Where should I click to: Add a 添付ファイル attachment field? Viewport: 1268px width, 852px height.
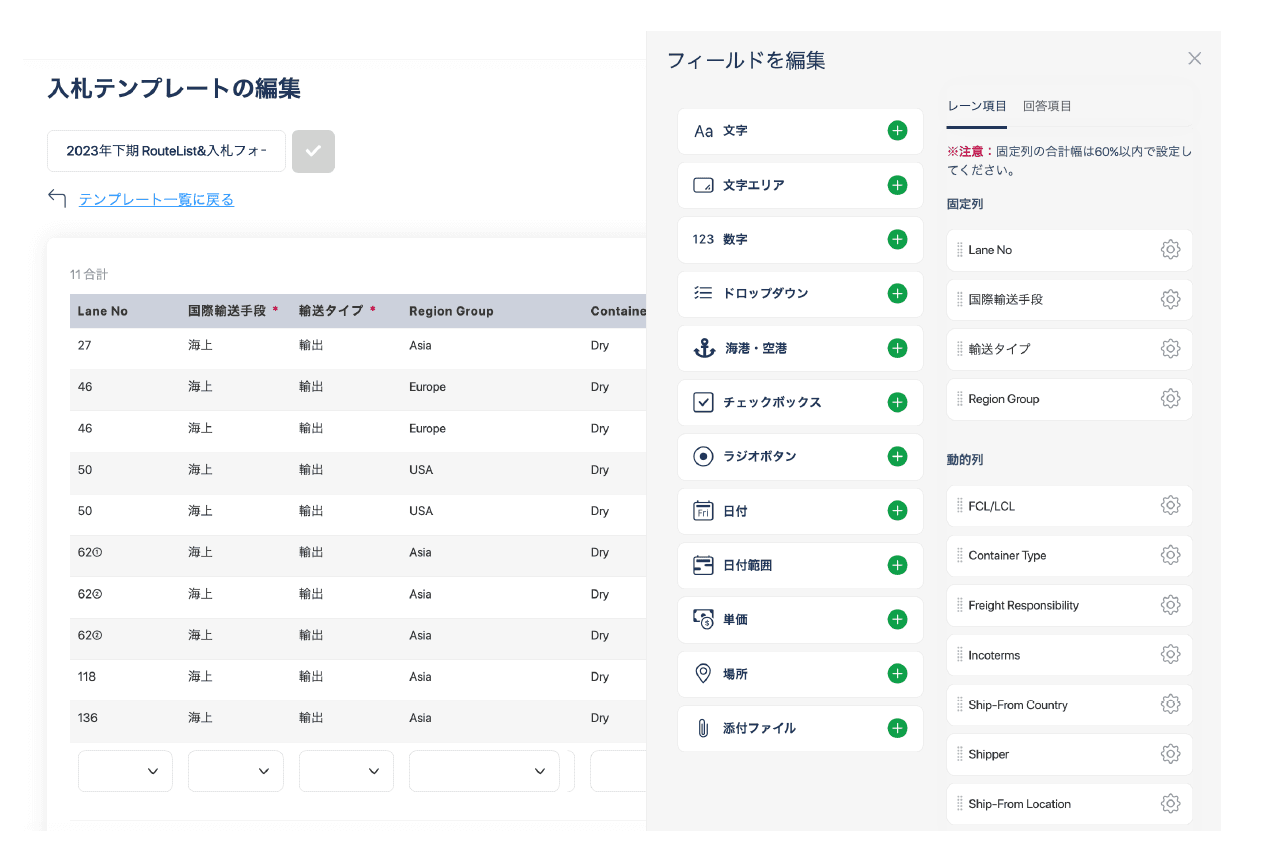point(897,728)
